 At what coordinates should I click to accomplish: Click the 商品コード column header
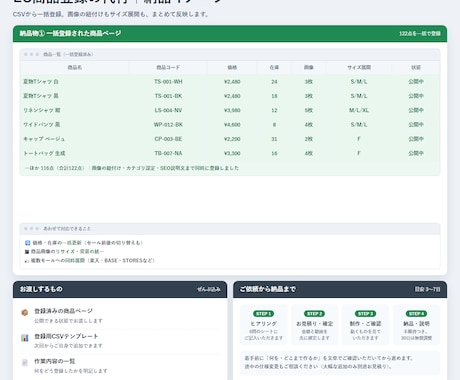pos(168,67)
